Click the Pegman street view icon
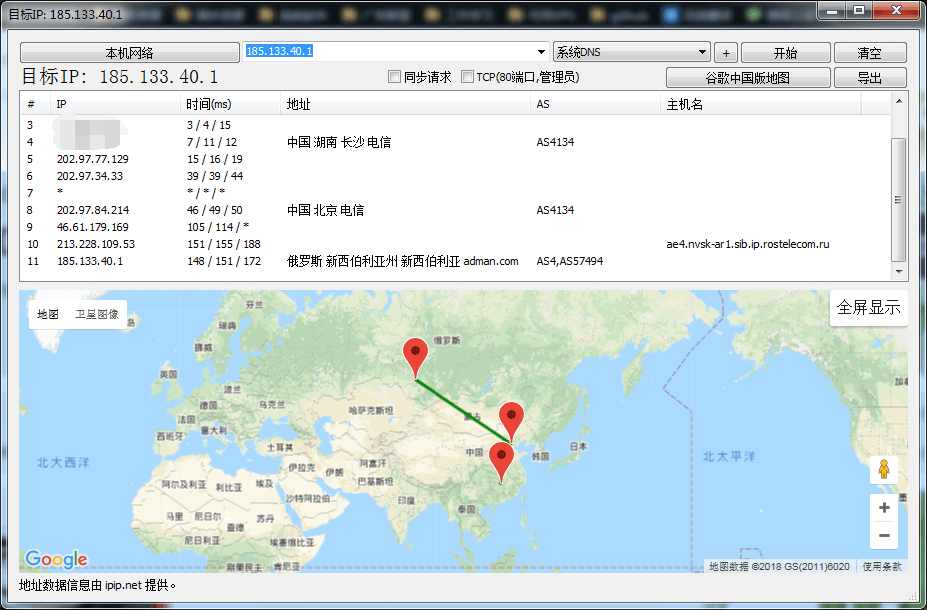Image resolution: width=927 pixels, height=610 pixels. pos(883,470)
